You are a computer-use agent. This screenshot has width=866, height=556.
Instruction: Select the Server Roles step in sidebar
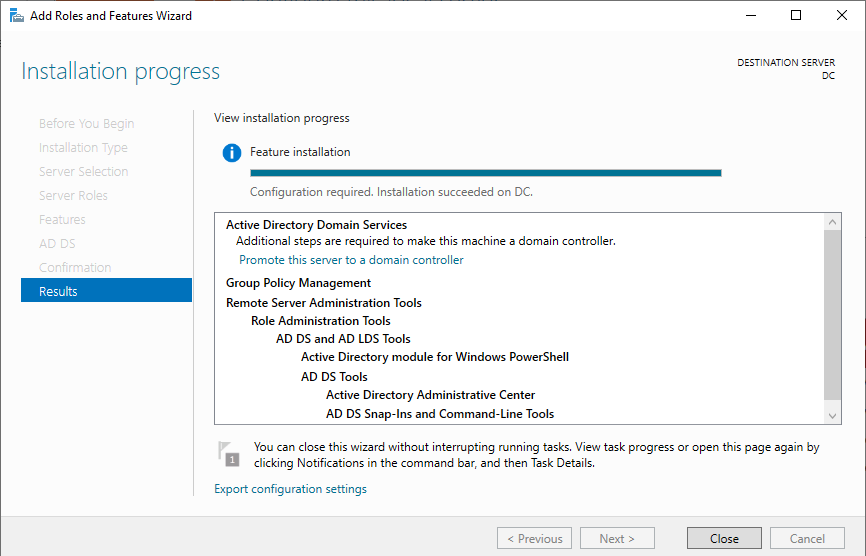(73, 195)
